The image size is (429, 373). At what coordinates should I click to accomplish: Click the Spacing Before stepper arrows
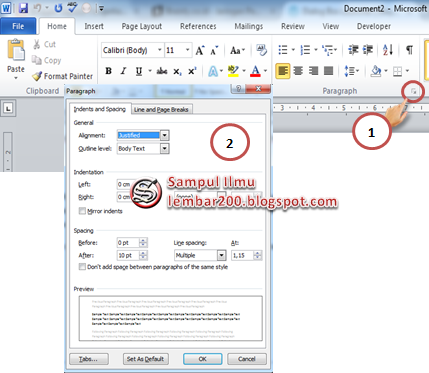tap(143, 243)
